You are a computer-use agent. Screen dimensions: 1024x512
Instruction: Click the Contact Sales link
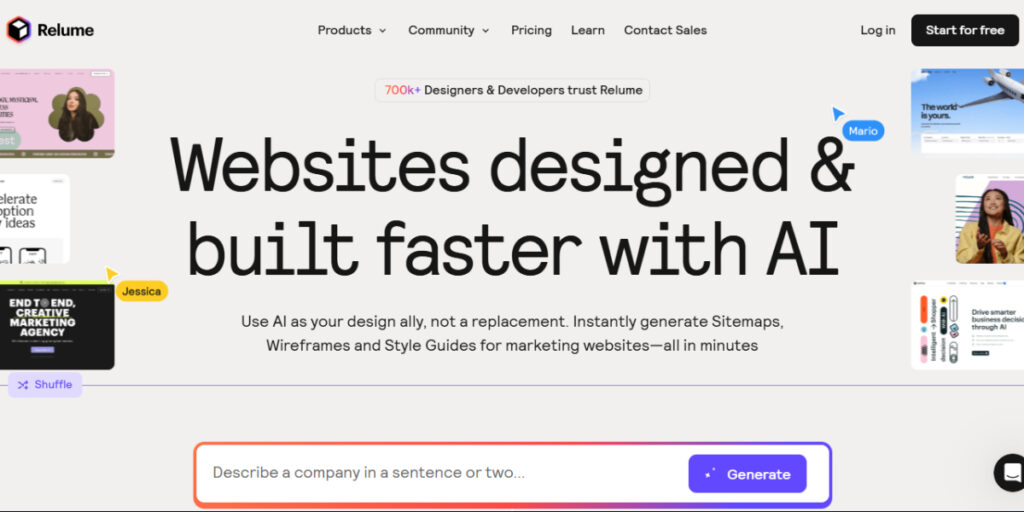(x=665, y=30)
